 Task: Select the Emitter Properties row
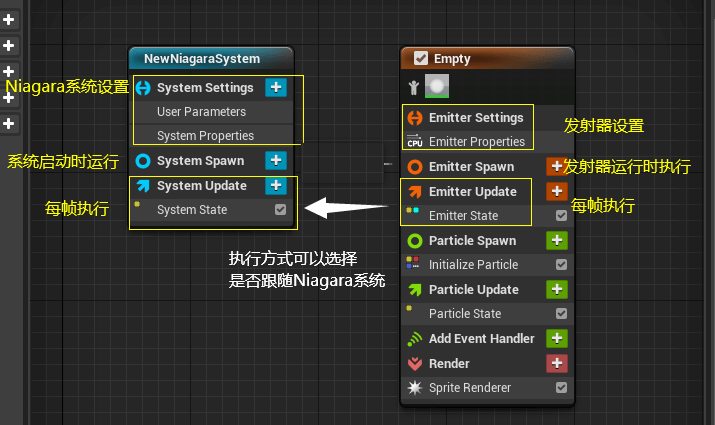pos(487,141)
